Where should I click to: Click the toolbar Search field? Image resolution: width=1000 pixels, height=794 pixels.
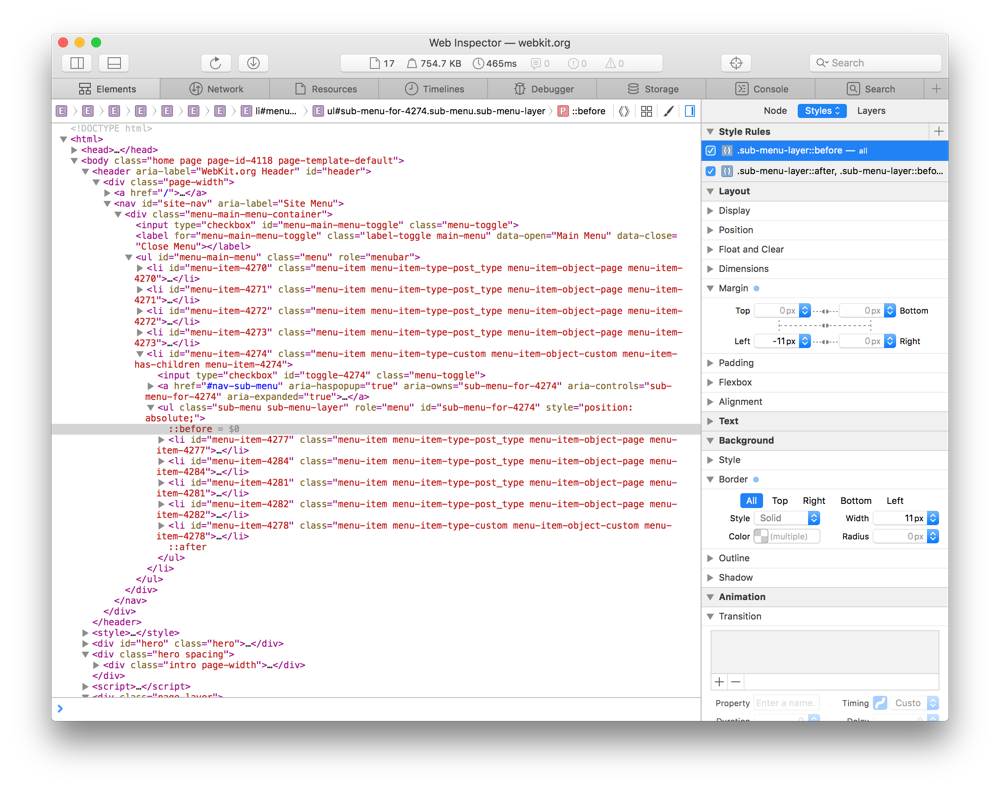coord(875,63)
